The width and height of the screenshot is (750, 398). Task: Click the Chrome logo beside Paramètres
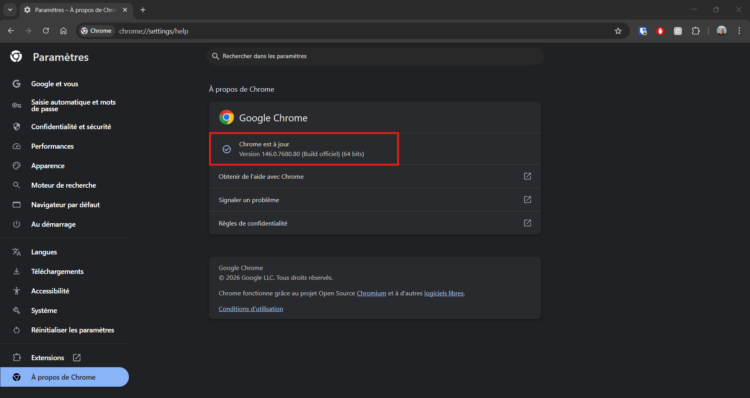pyautogui.click(x=16, y=56)
